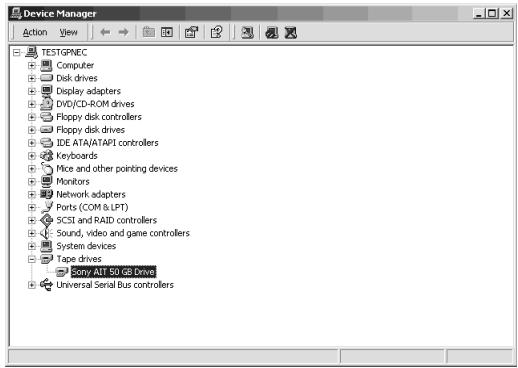Click the IDE ATA/ATAPI controllers icon

(46, 143)
